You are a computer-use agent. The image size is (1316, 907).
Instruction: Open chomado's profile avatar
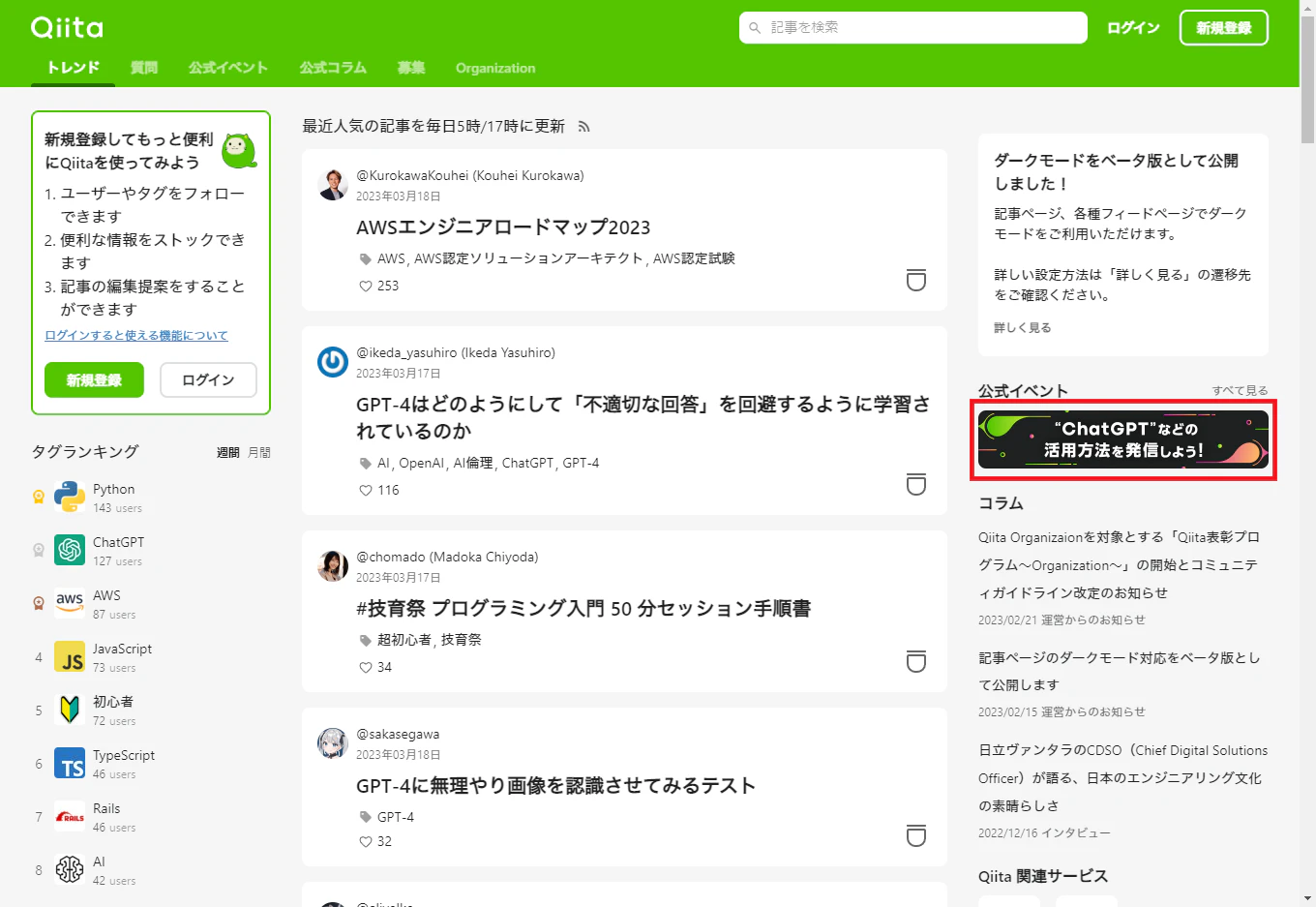point(333,565)
